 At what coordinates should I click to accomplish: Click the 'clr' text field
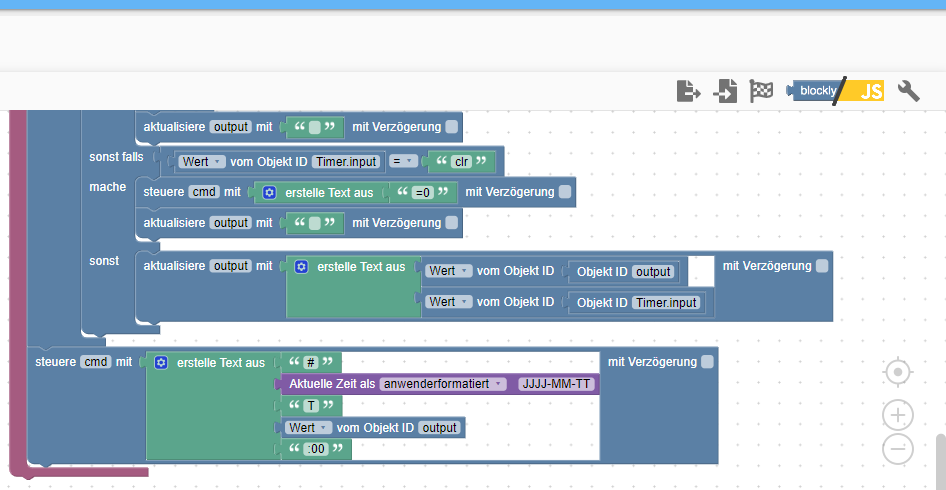coord(462,161)
